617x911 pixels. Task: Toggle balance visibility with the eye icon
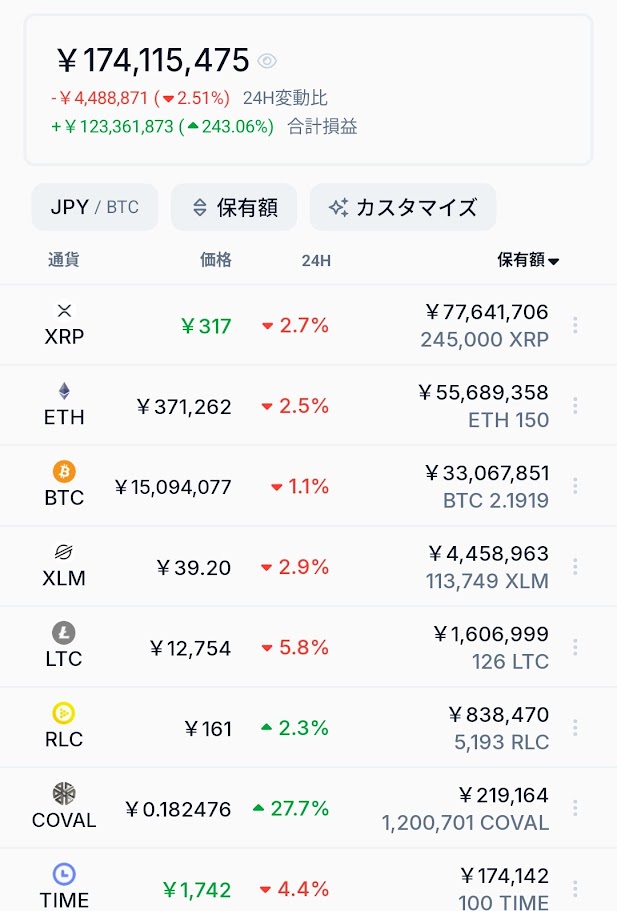[267, 61]
